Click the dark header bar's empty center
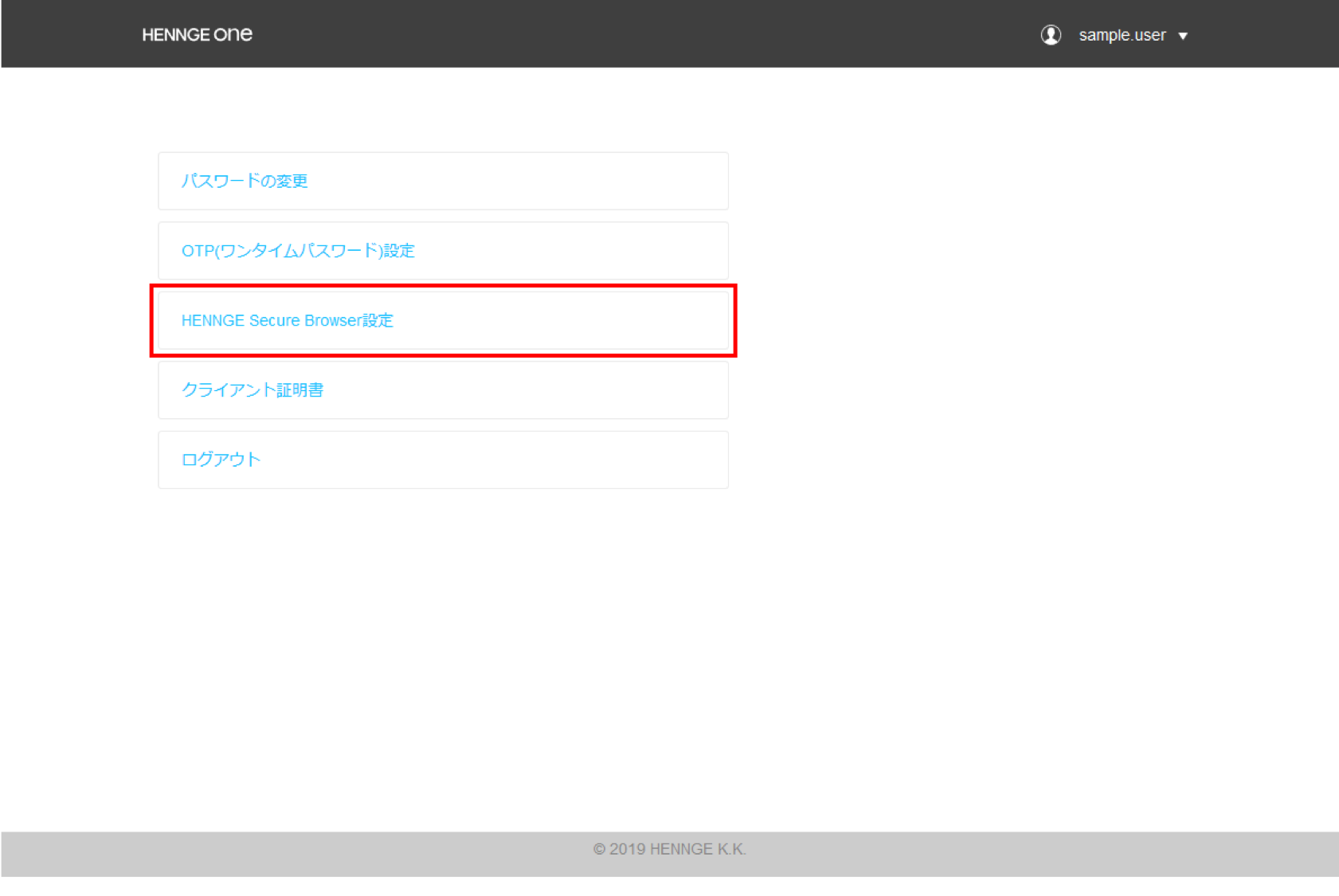The image size is (1339, 896). 637,34
